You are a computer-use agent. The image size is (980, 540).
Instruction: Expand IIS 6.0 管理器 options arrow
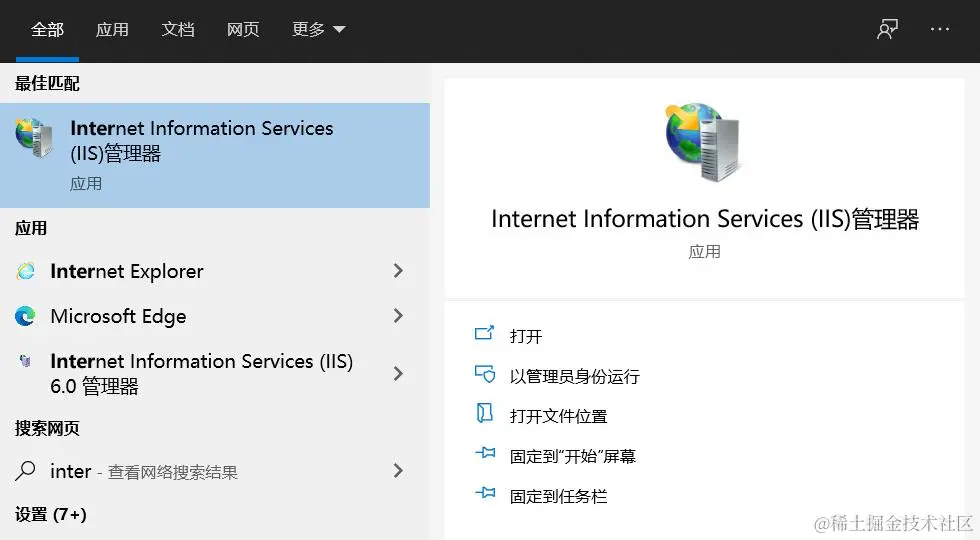click(x=398, y=374)
